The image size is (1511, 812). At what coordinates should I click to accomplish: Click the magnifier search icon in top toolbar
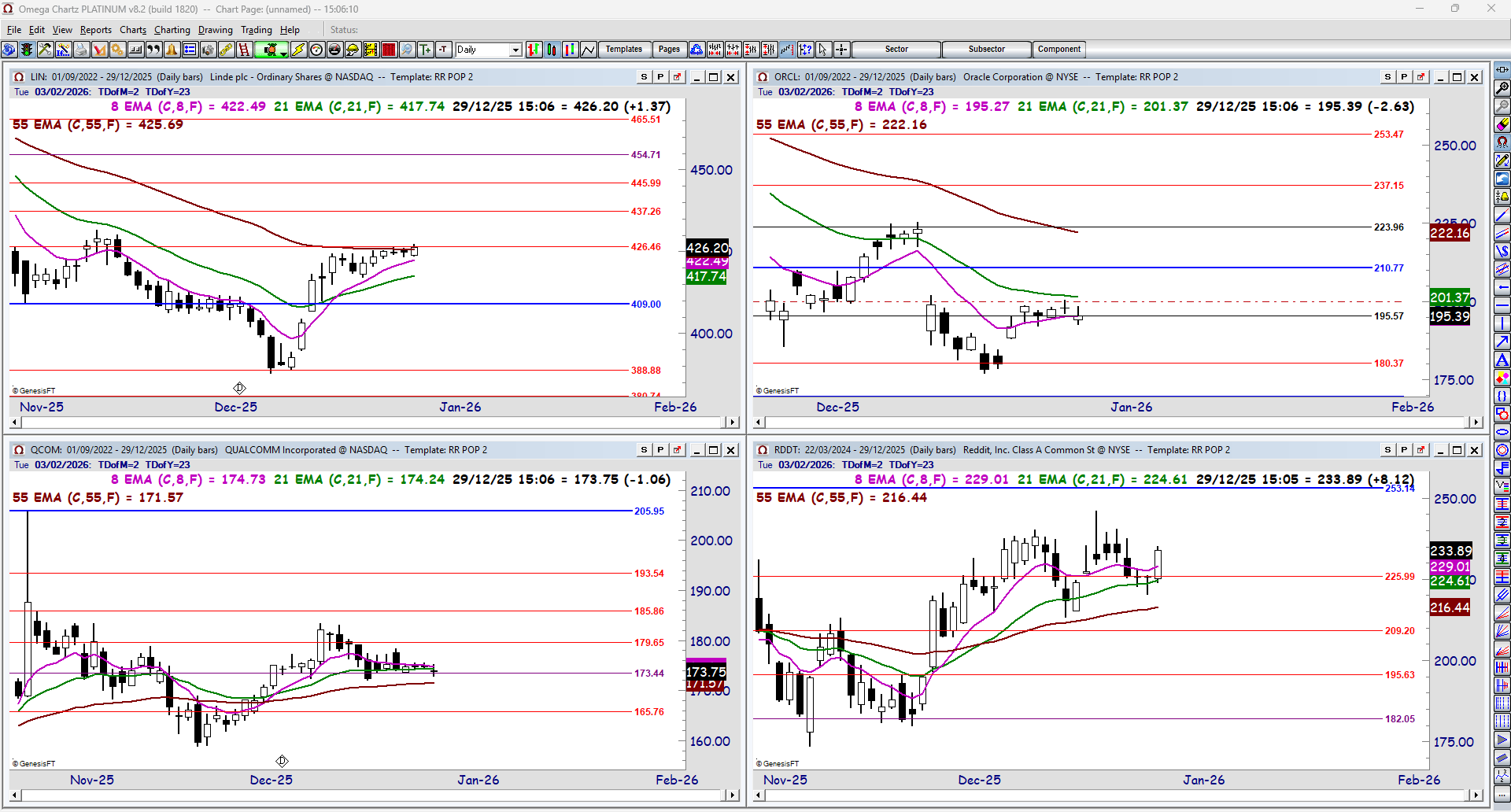(407, 50)
